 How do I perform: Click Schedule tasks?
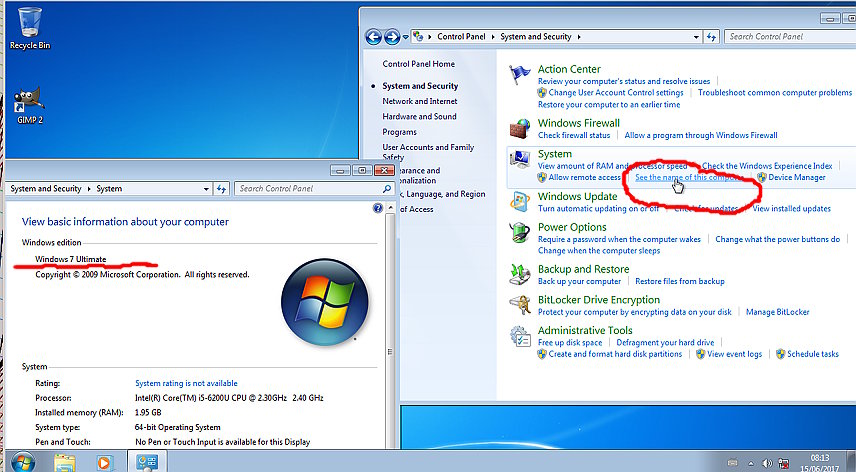coord(813,354)
